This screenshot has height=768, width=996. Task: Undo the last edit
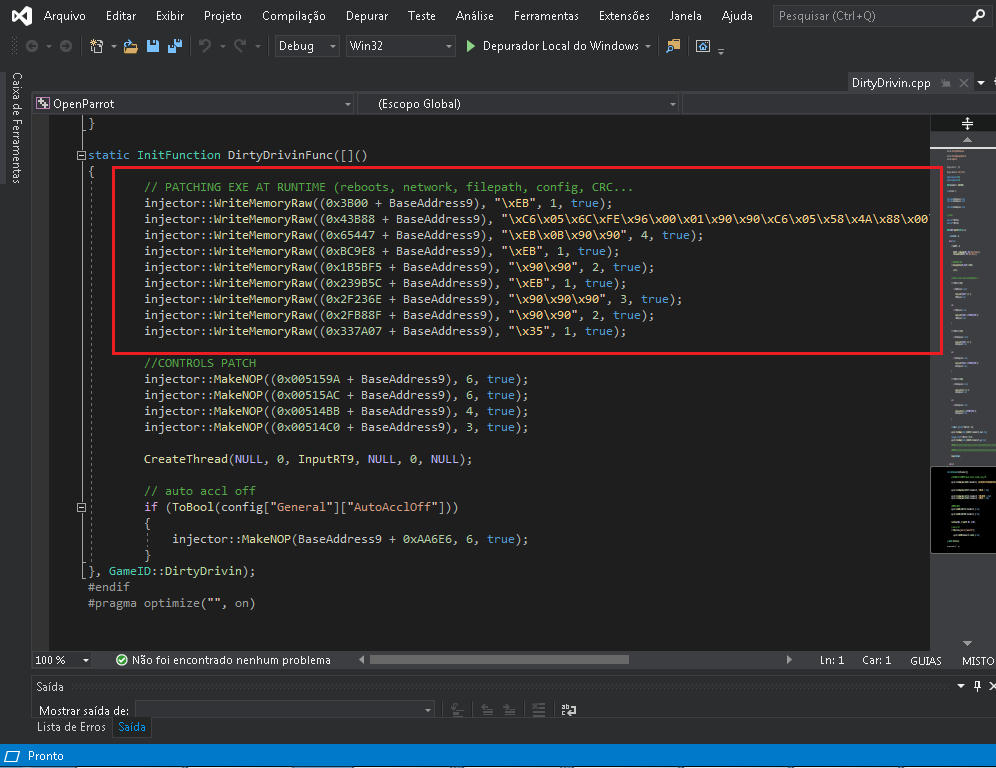tap(205, 46)
